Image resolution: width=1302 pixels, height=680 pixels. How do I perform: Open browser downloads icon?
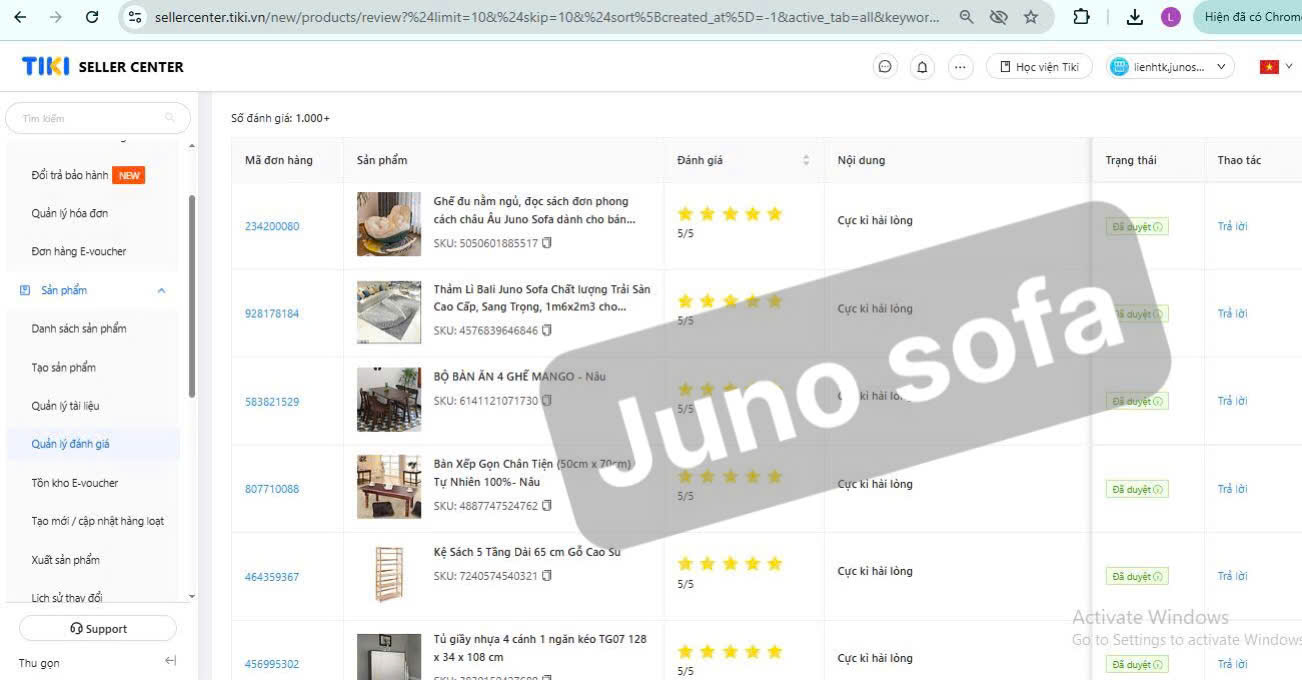point(1134,17)
